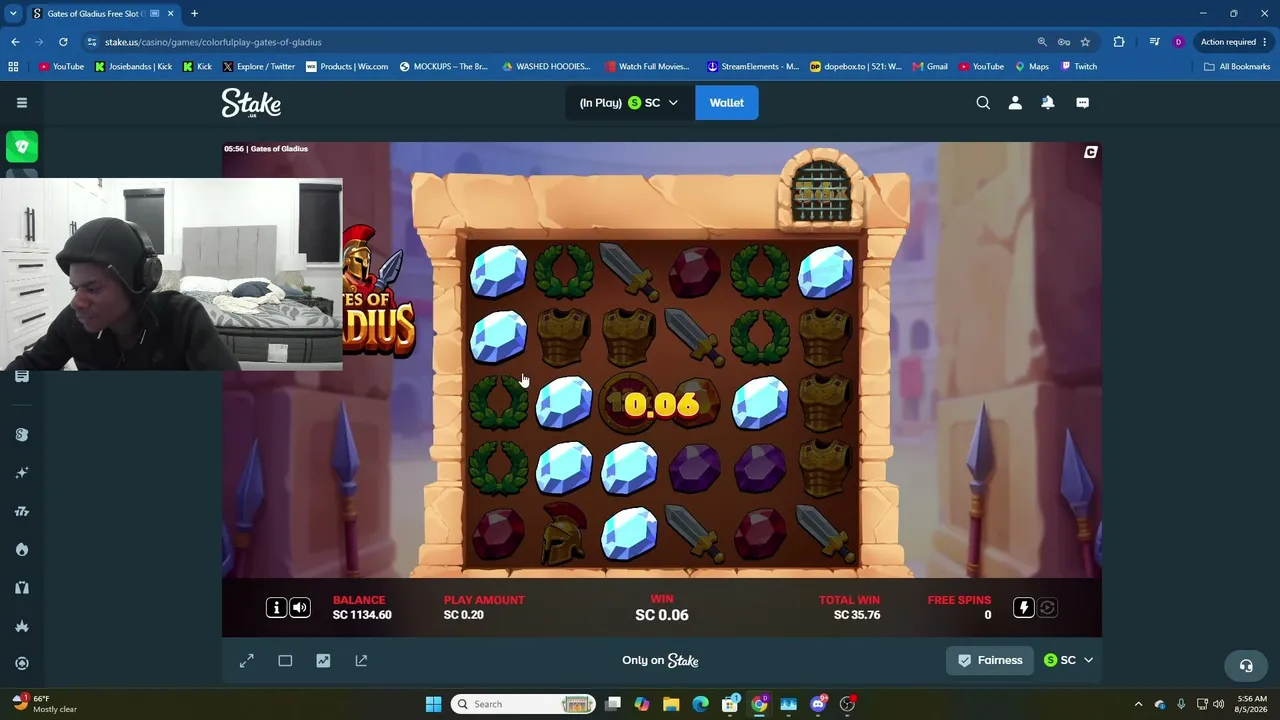This screenshot has width=1280, height=720.
Task: Open live support headset button
Action: pos(1246,665)
